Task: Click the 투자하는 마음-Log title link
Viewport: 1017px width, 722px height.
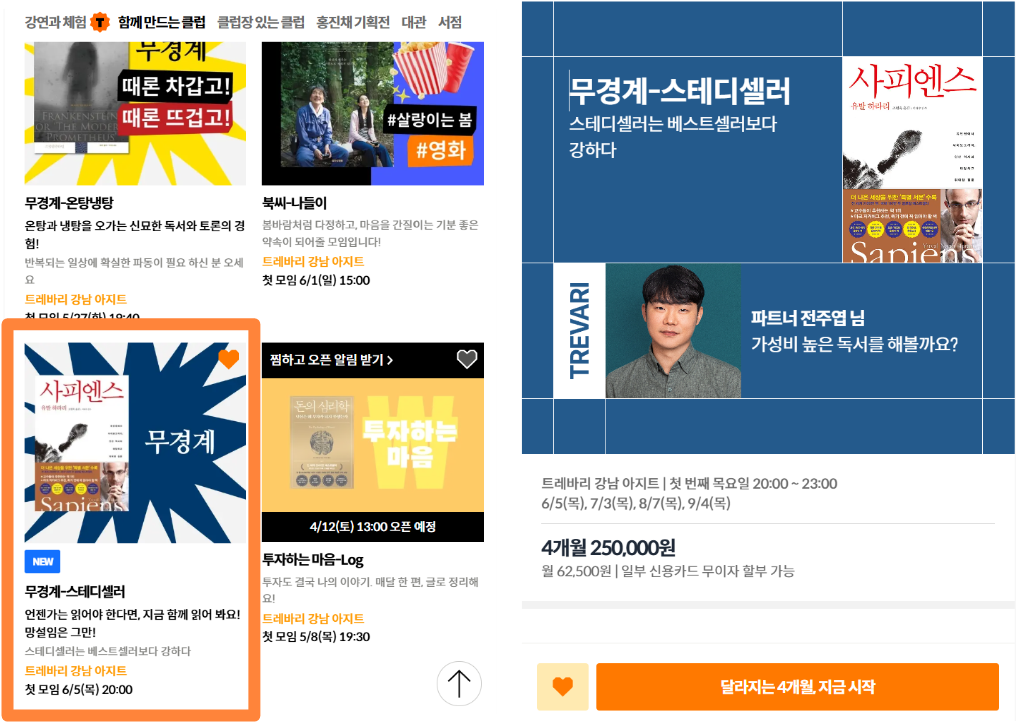Action: 313,560
